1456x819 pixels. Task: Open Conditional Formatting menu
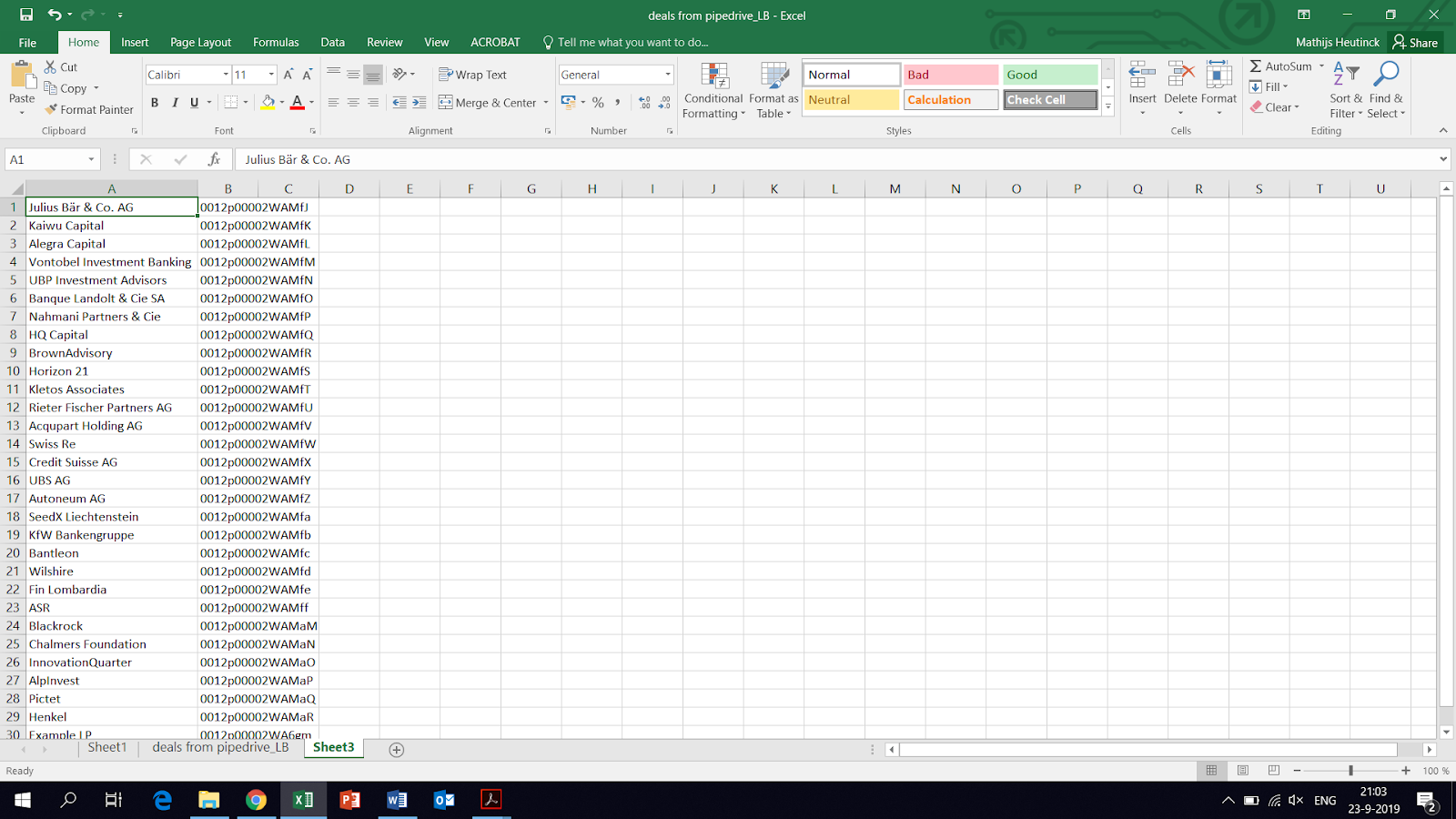[x=714, y=90]
